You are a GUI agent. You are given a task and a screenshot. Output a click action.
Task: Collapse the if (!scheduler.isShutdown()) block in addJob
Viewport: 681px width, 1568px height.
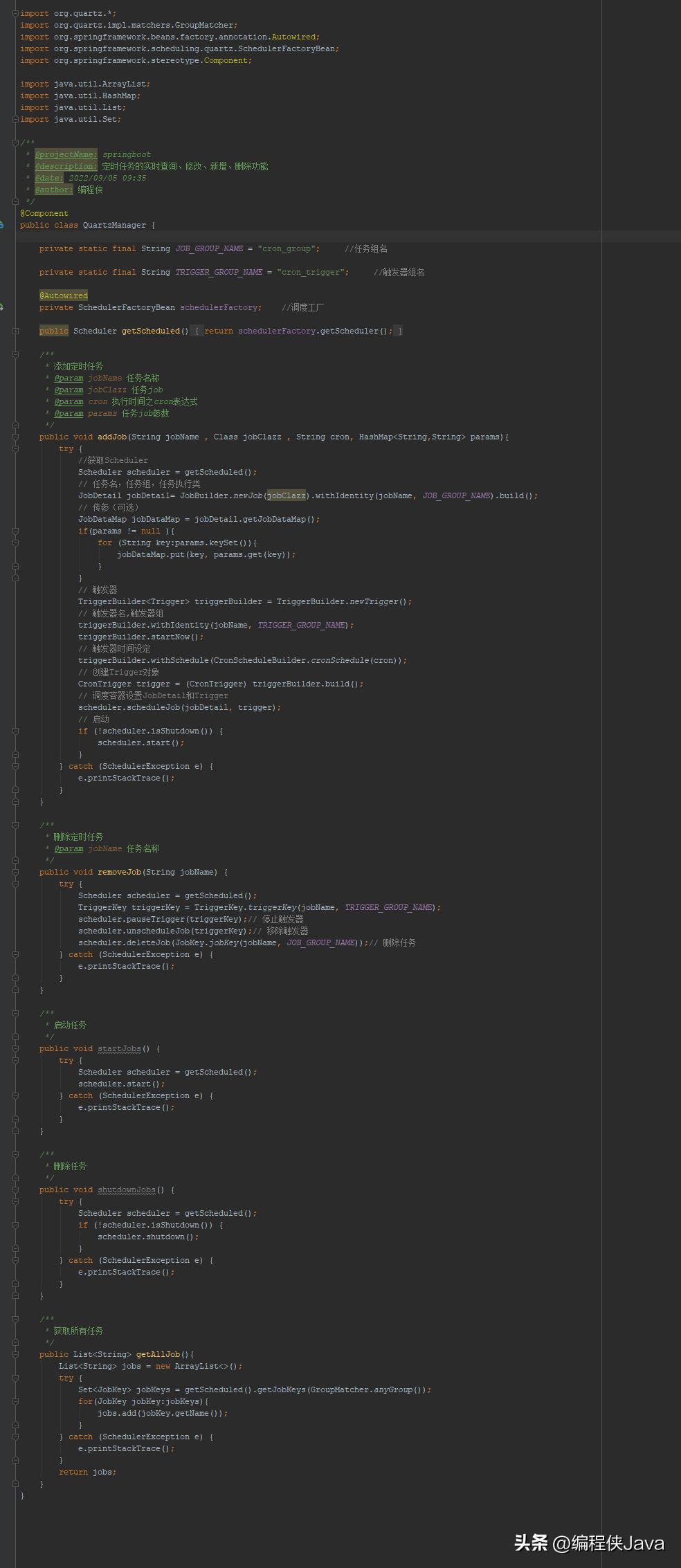15,731
